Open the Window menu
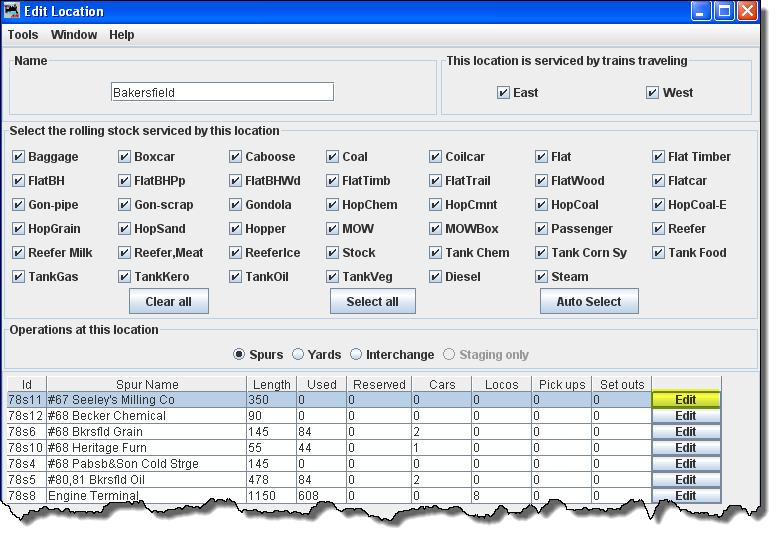The width and height of the screenshot is (777, 544). pos(74,35)
